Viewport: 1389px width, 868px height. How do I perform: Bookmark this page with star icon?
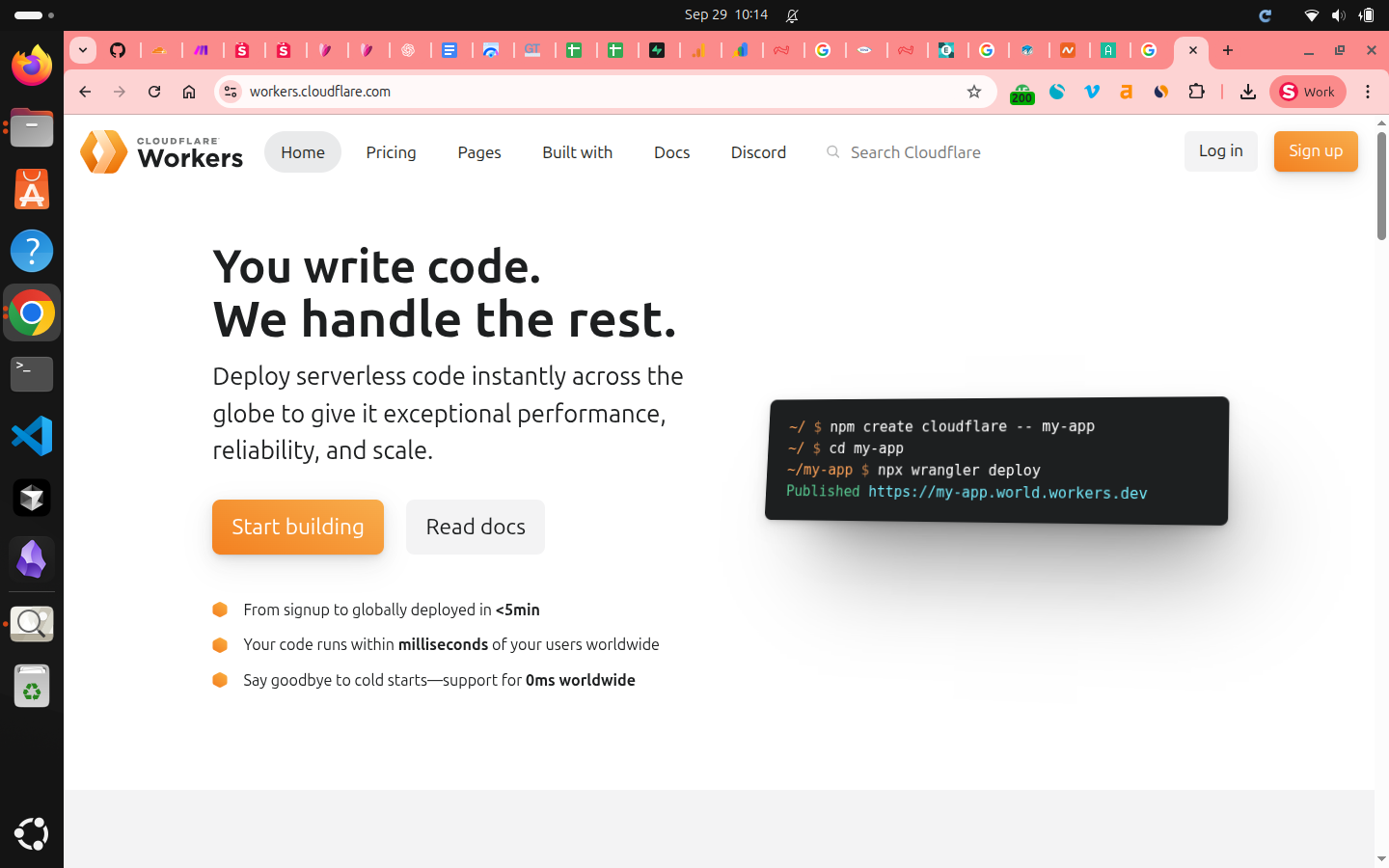click(974, 92)
